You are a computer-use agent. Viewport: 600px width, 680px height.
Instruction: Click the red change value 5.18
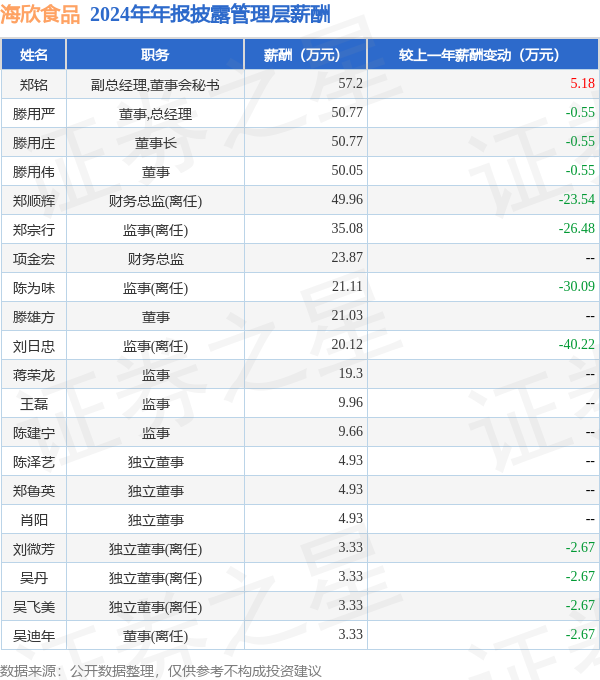click(582, 83)
